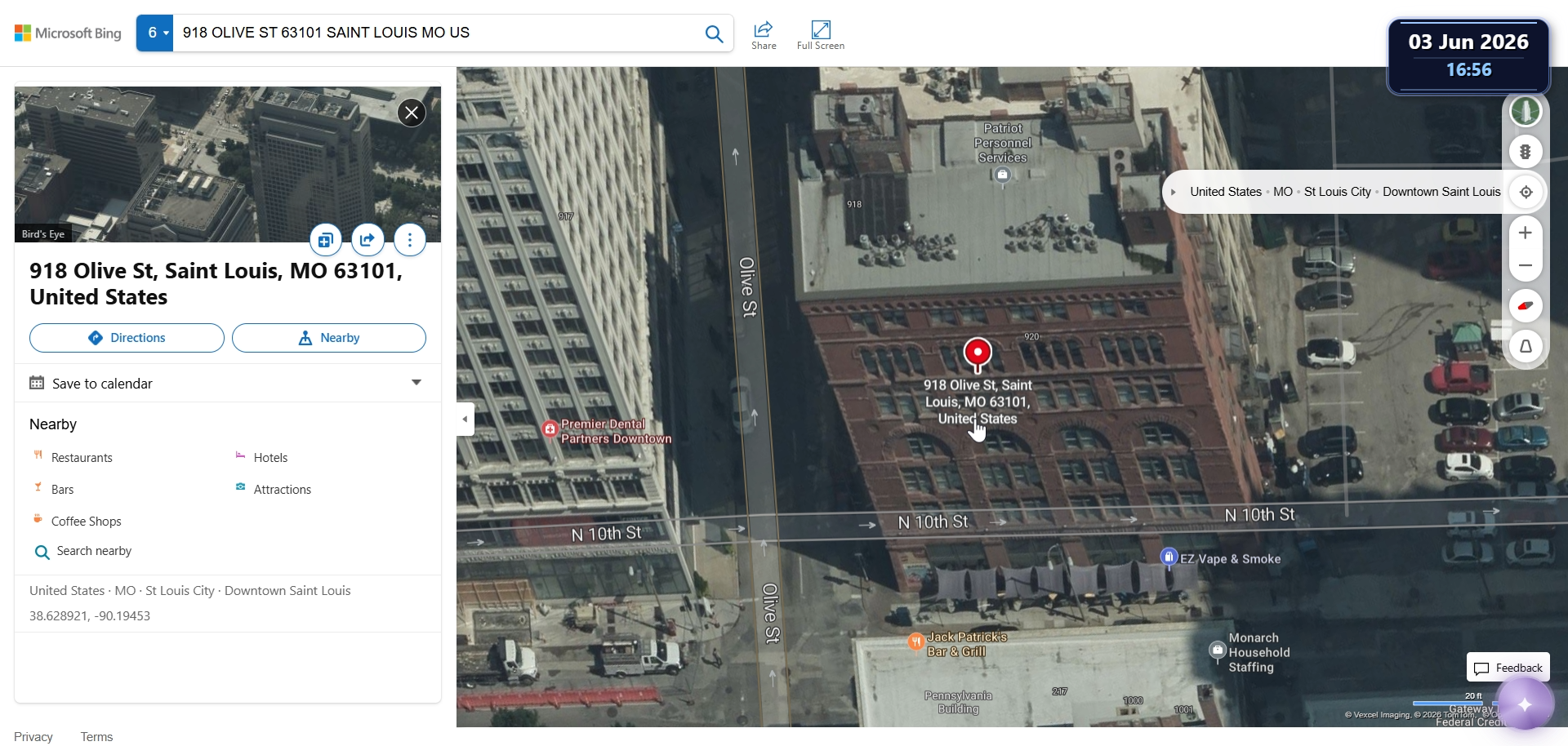Zoom out with the minus button
Screen dimensions: 1568x746
(1526, 265)
